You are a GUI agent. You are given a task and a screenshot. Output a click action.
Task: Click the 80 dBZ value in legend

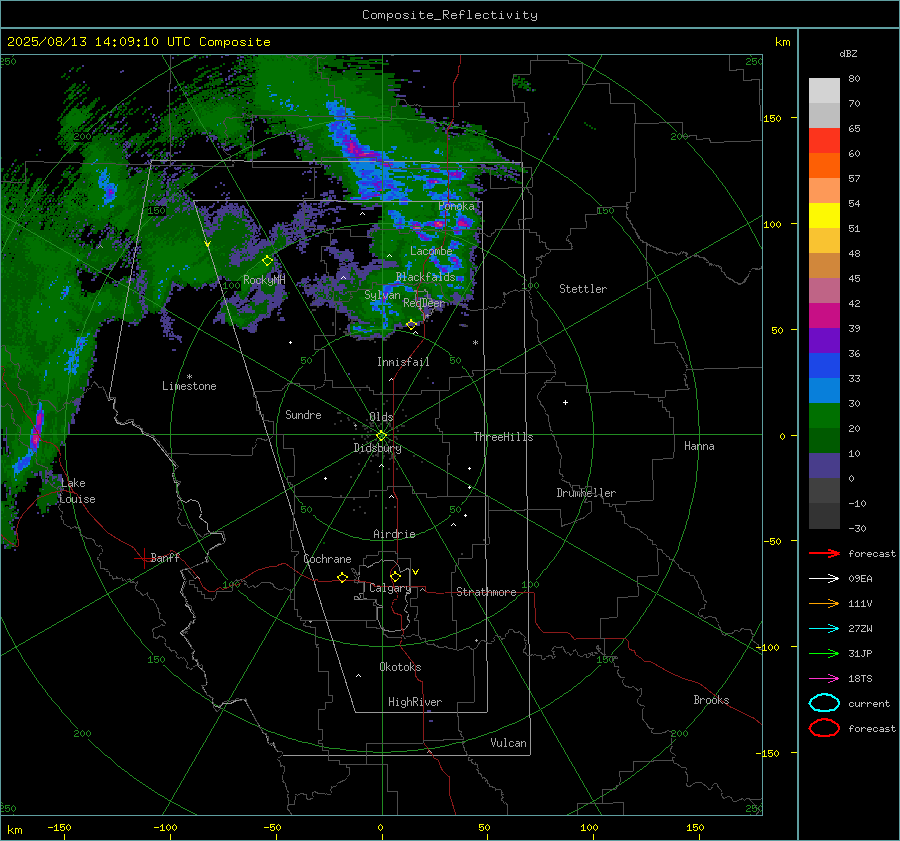(854, 79)
